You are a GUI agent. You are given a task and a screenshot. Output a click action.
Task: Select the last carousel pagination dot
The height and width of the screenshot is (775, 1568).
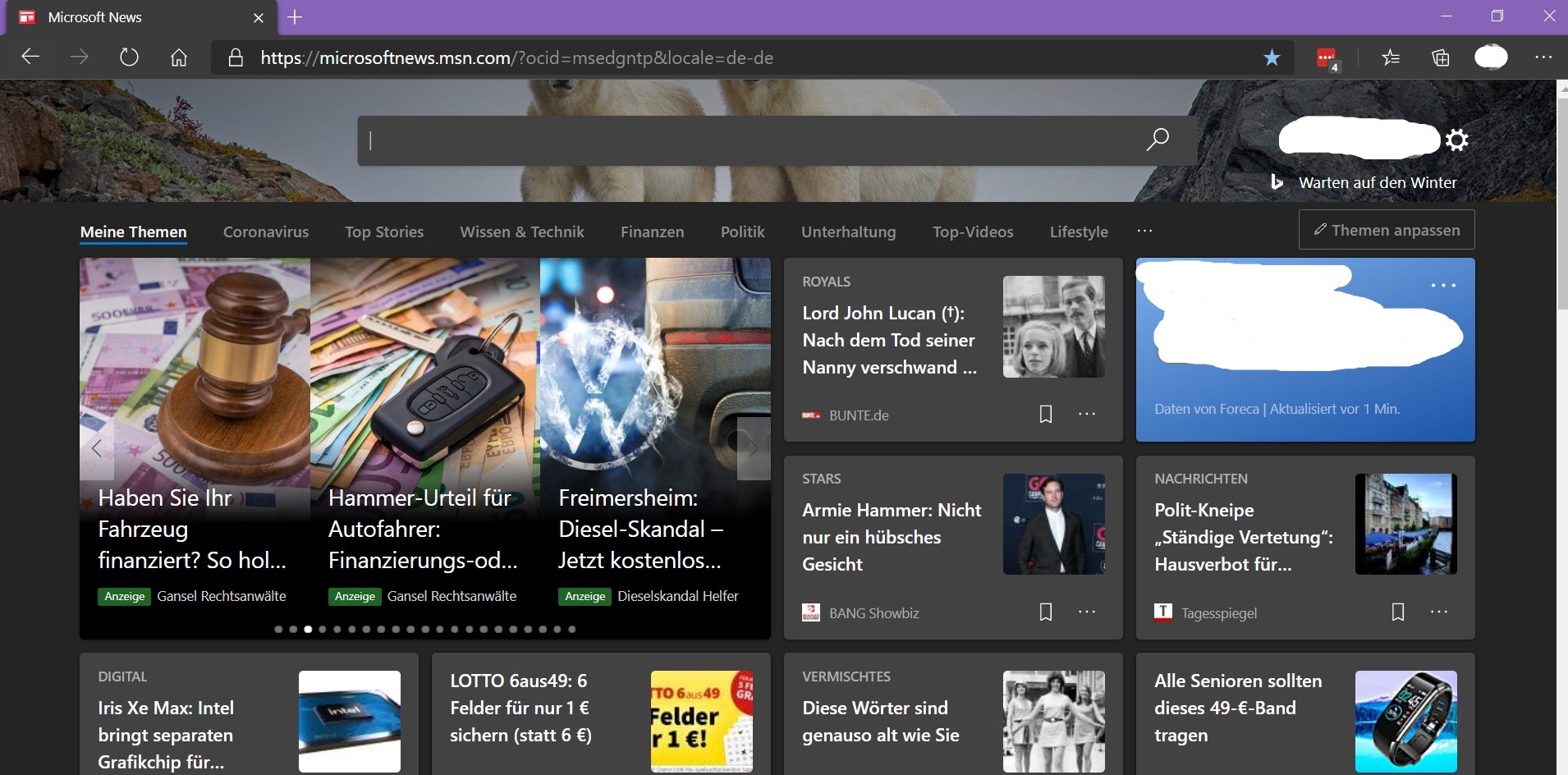click(572, 629)
